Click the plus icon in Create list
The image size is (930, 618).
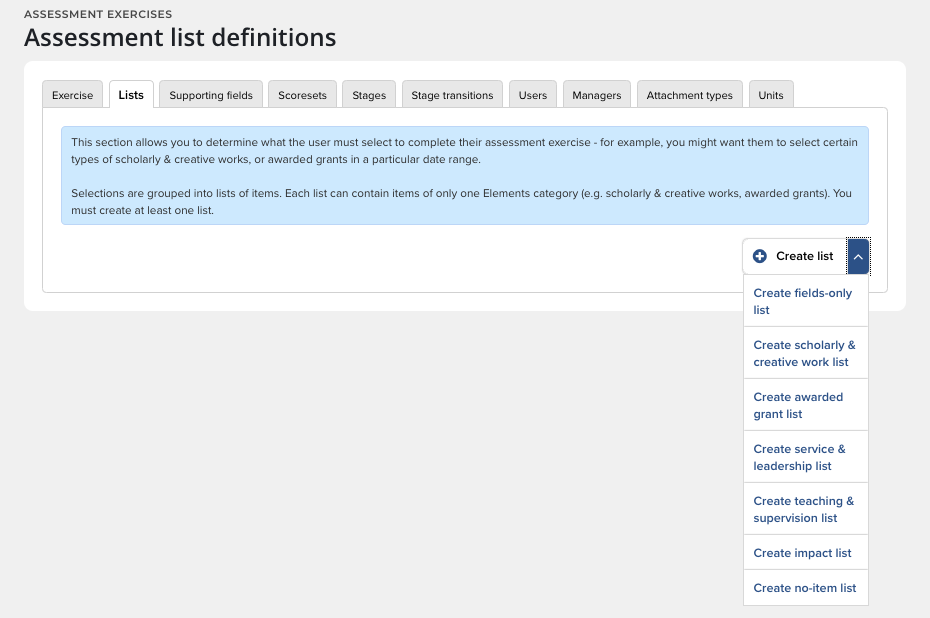pos(760,256)
